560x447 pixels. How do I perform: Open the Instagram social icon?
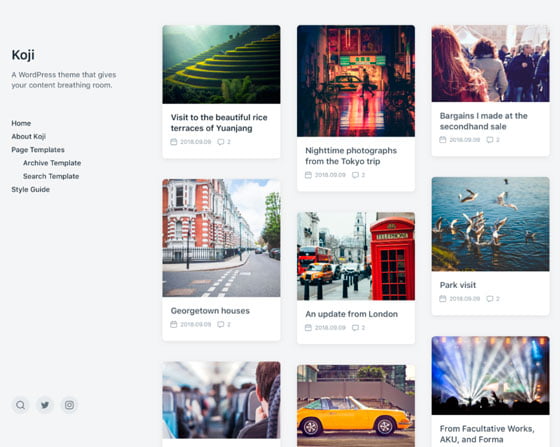click(x=69, y=405)
